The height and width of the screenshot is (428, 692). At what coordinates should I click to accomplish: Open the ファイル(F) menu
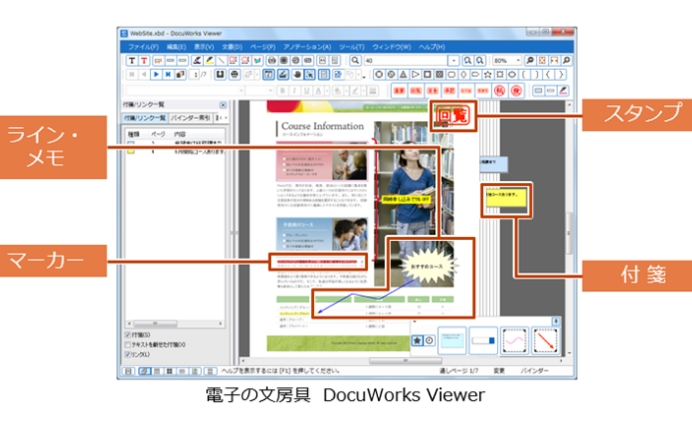coord(143,47)
